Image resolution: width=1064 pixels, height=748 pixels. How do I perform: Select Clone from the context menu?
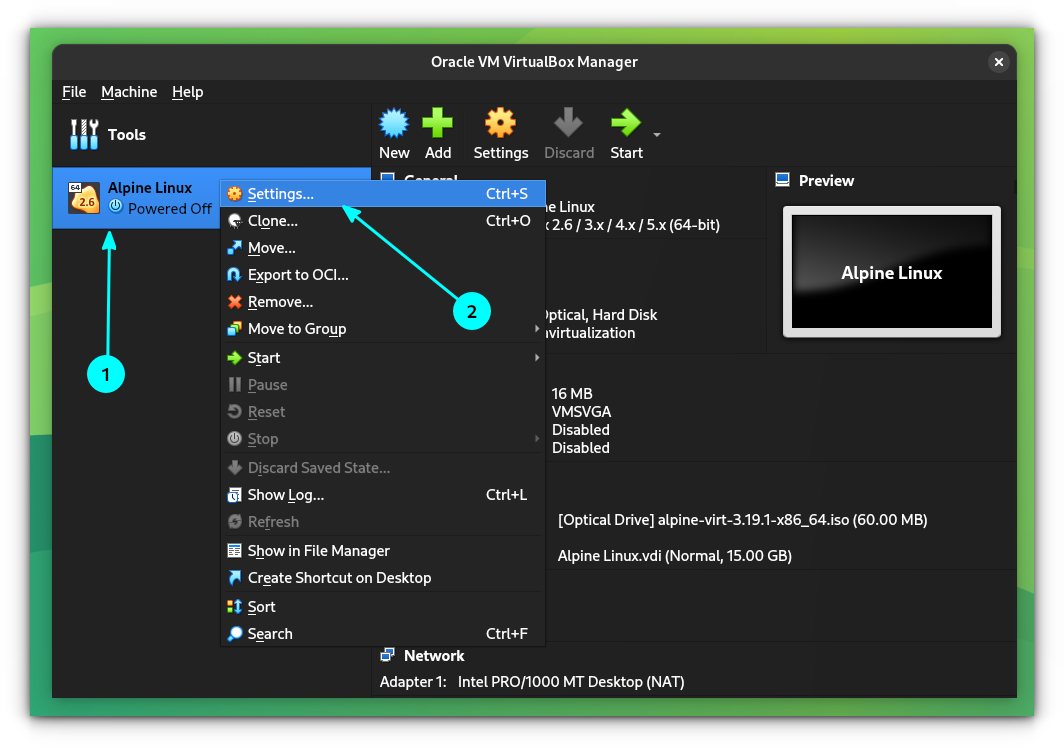coord(270,220)
